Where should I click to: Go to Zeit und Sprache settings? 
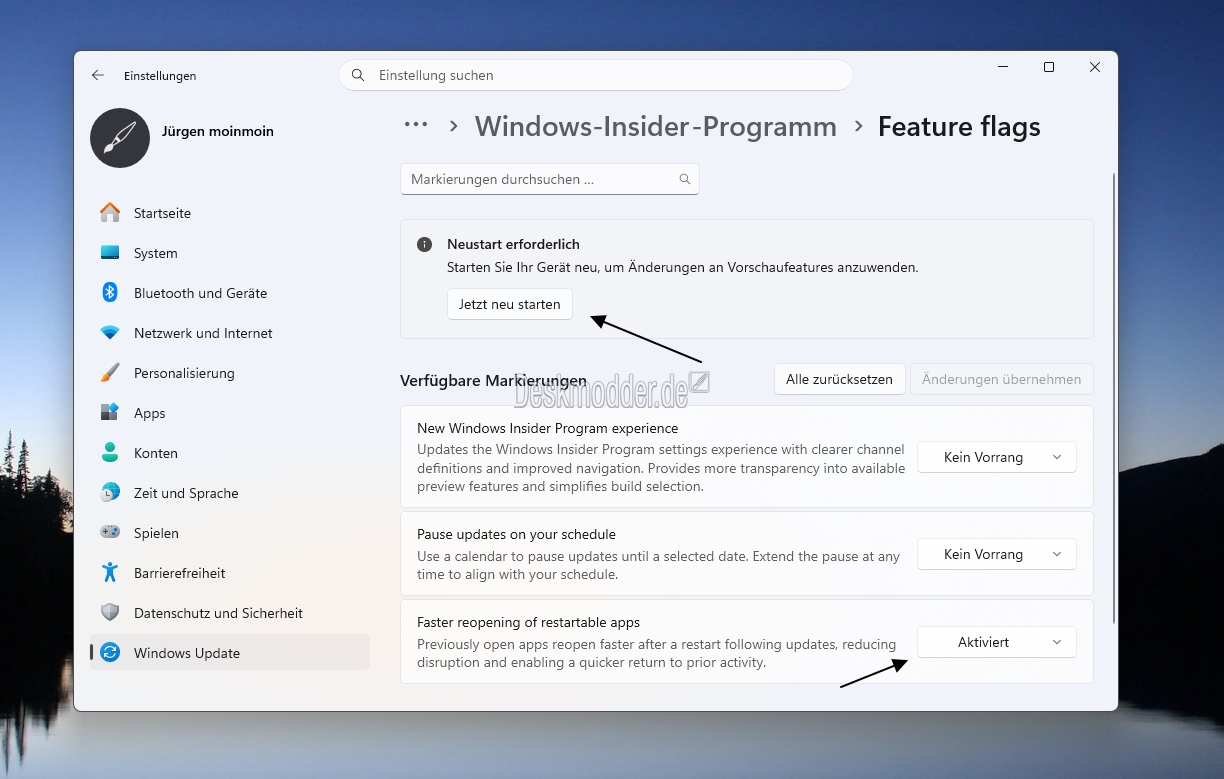coord(186,493)
